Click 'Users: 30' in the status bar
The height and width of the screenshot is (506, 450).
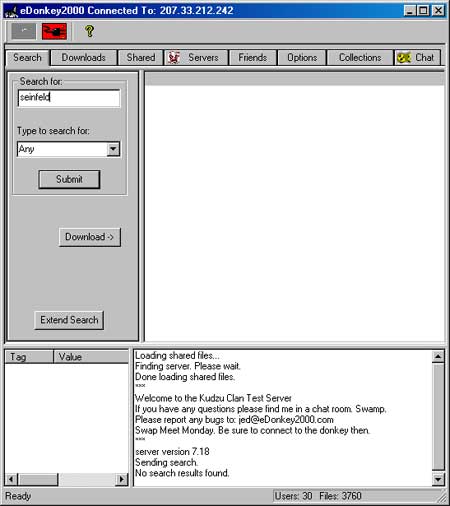tap(294, 496)
